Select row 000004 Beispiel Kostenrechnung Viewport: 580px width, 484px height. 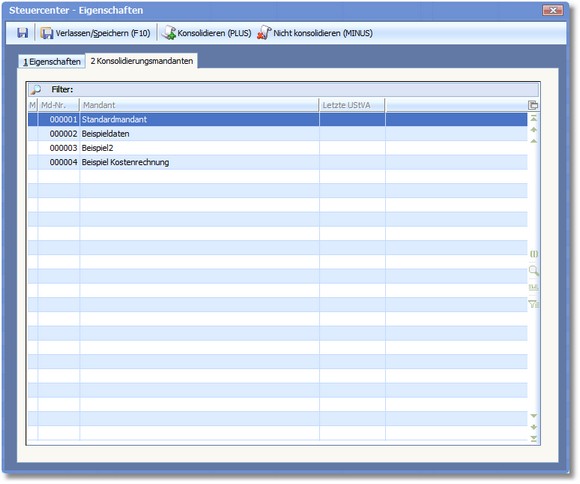278,162
